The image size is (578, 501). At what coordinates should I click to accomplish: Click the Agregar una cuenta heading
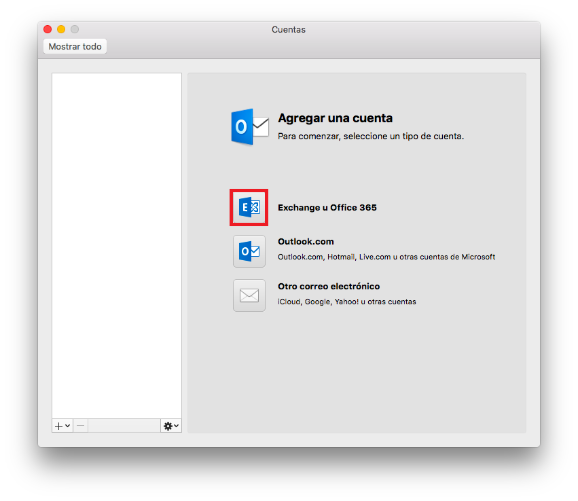[335, 118]
